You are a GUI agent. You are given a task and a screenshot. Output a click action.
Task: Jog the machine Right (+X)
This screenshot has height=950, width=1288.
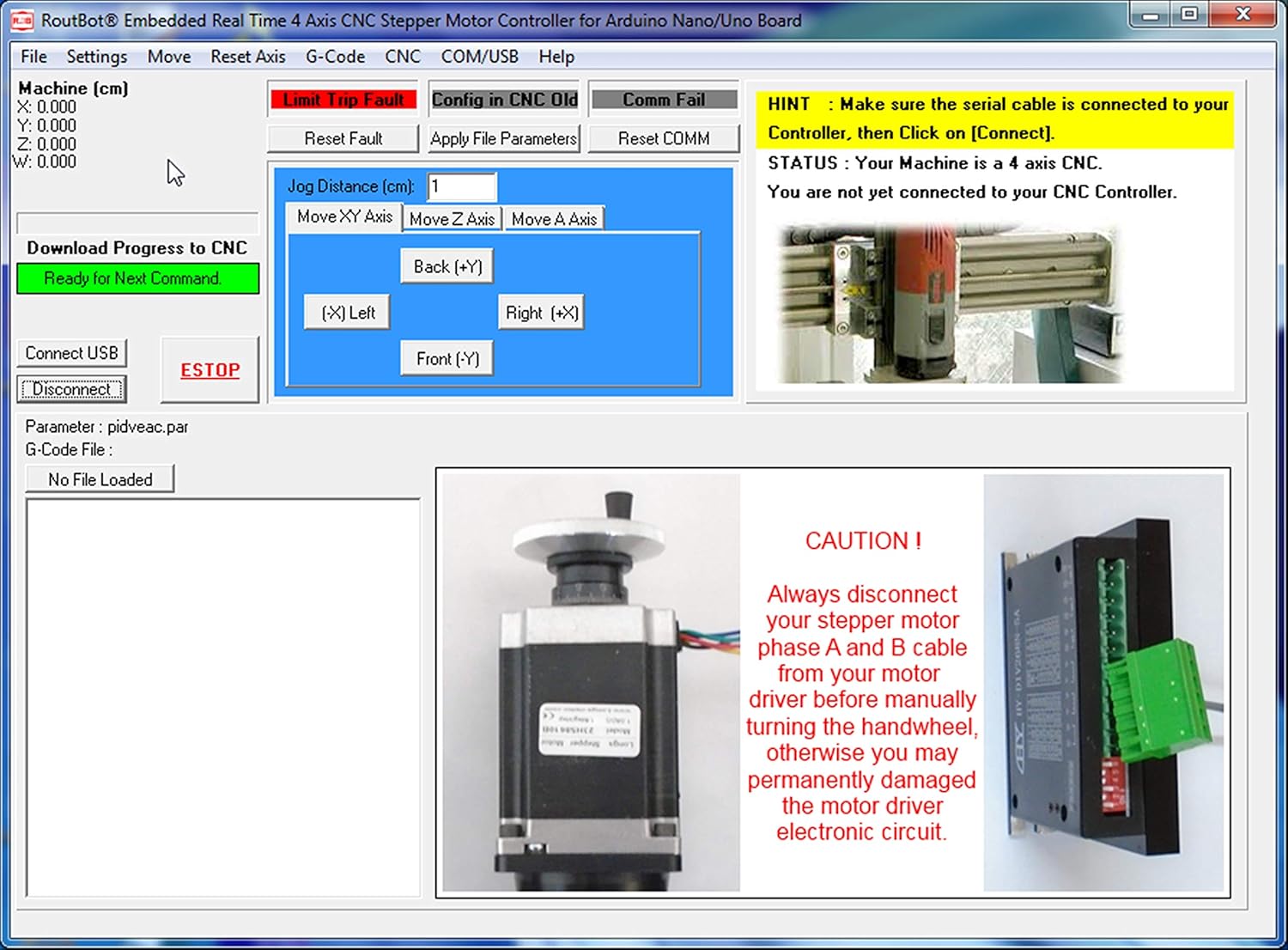[x=542, y=313]
